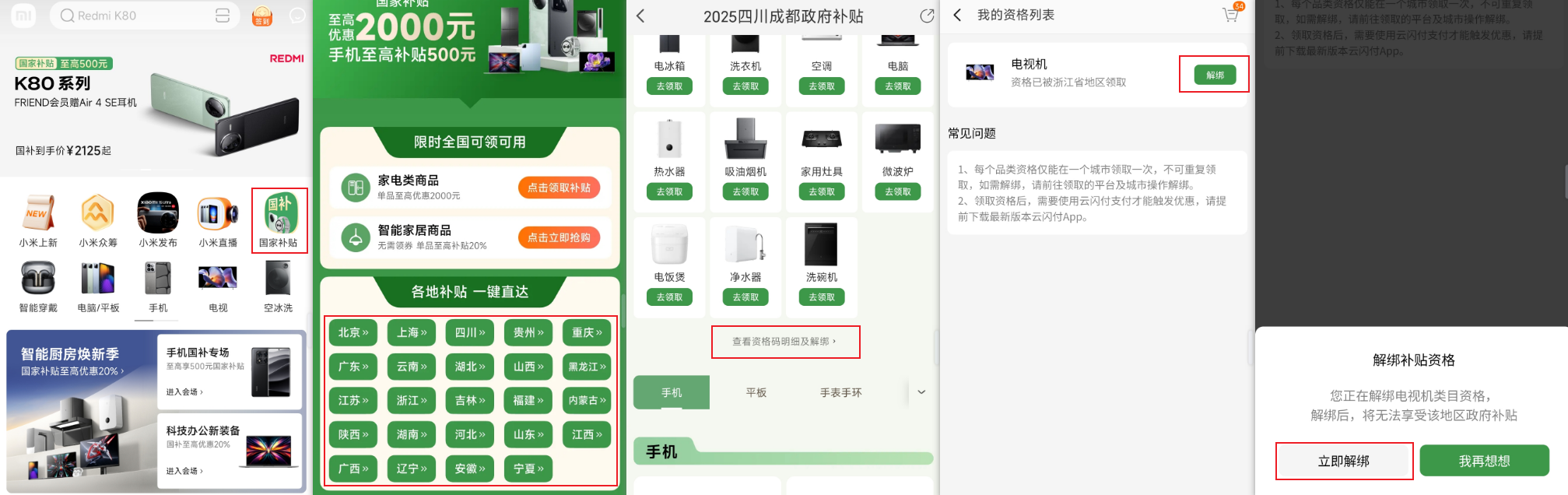Go back from 我的资格列表 page
The height and width of the screenshot is (495, 1568).
(957, 15)
